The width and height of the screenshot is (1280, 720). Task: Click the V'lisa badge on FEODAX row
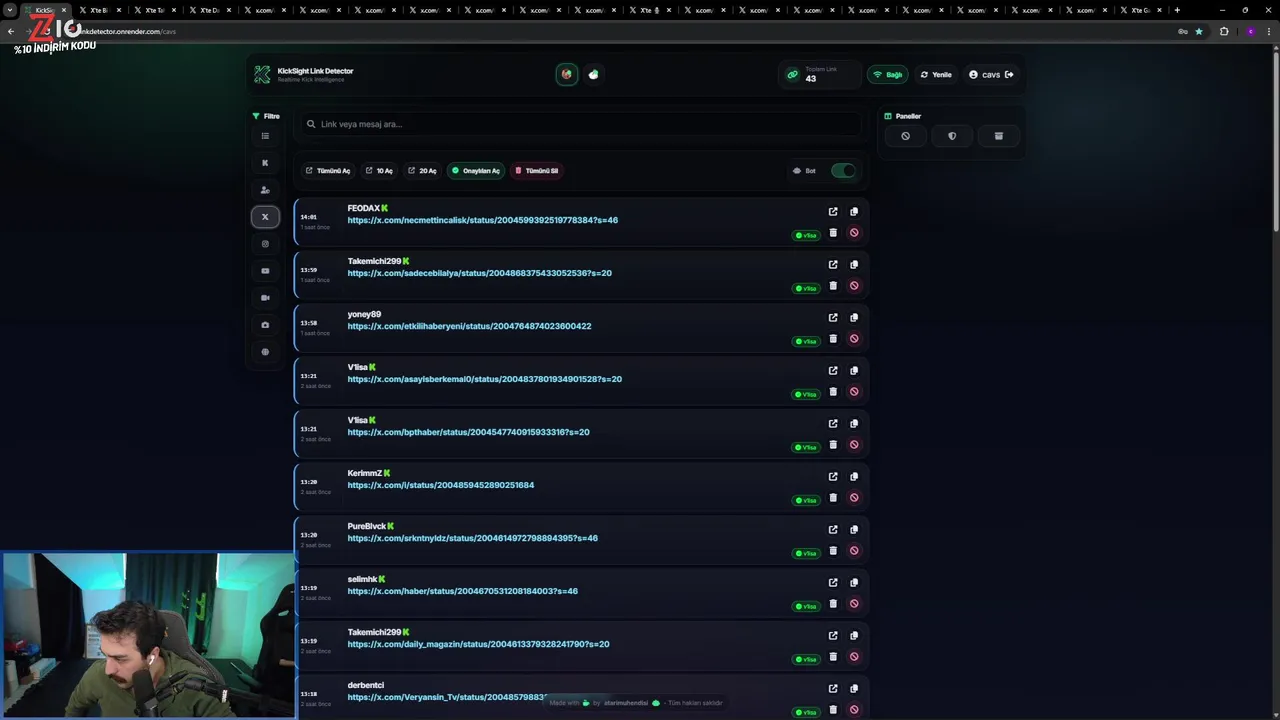(x=806, y=236)
